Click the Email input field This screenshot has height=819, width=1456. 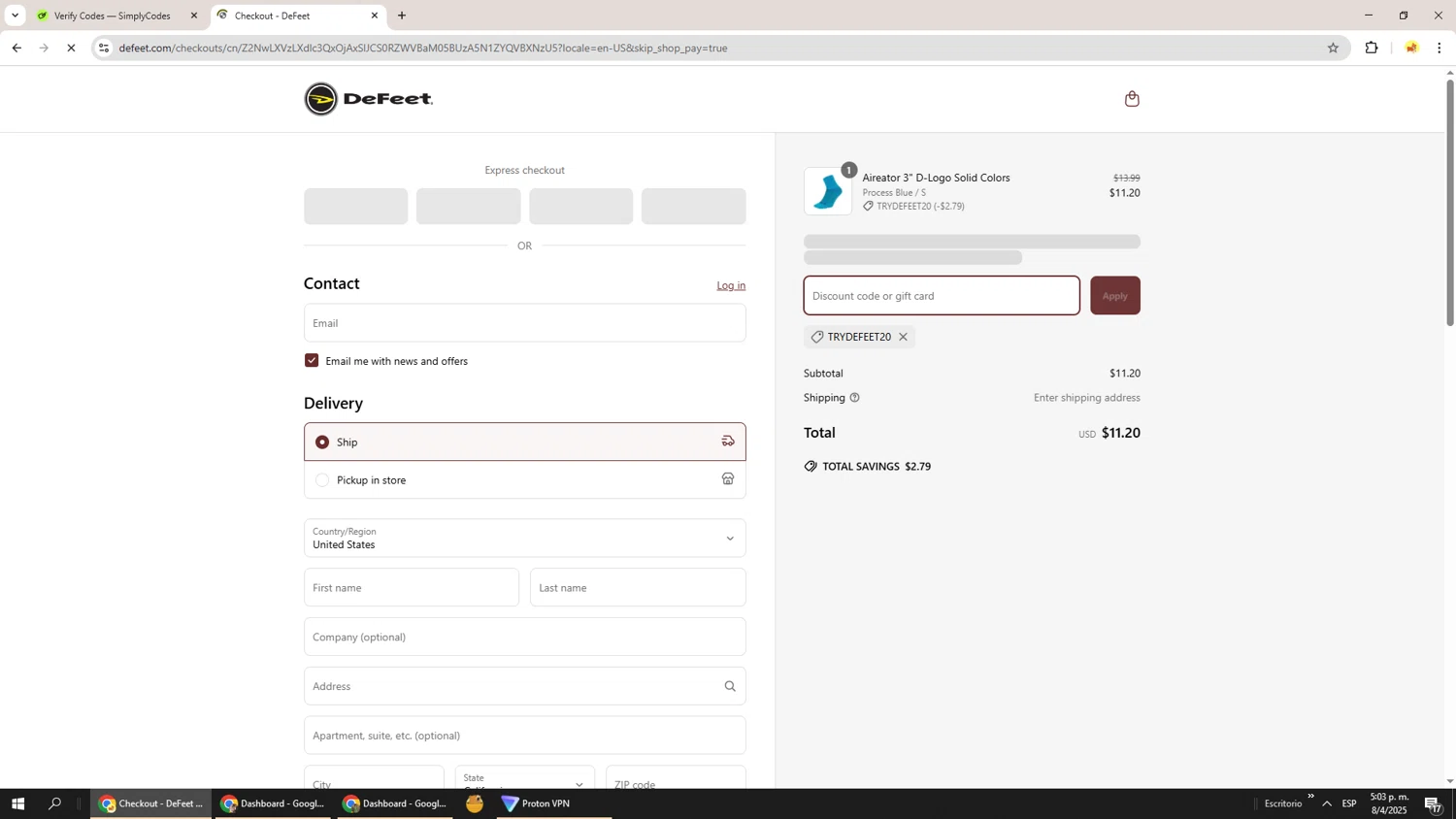(525, 323)
